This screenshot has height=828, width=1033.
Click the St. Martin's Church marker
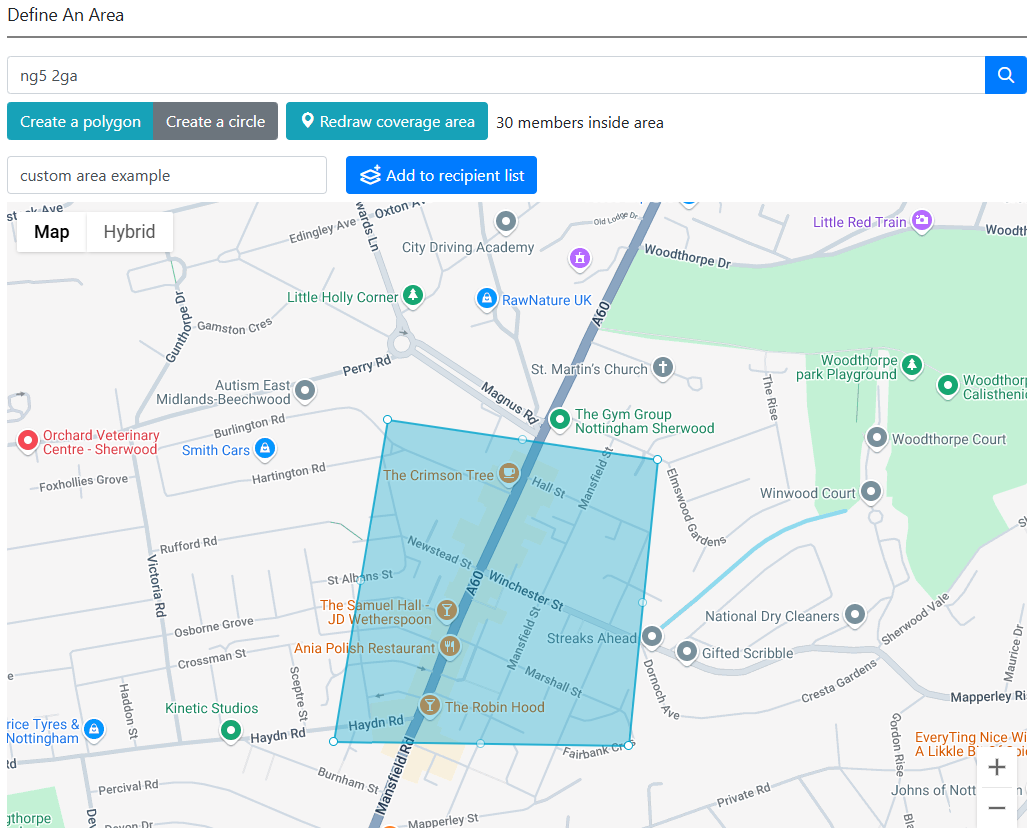pyautogui.click(x=662, y=368)
